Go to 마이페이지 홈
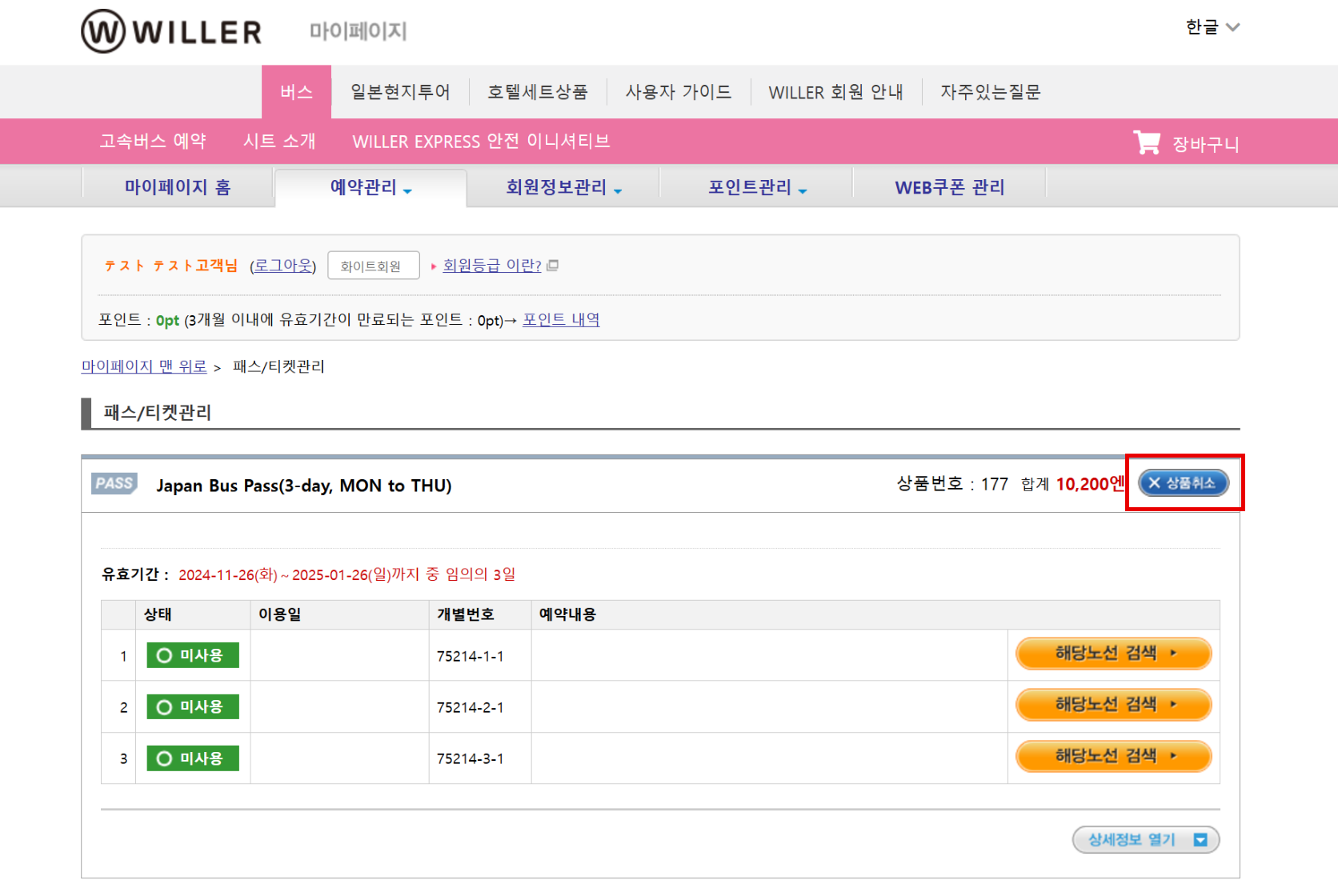 coord(178,187)
